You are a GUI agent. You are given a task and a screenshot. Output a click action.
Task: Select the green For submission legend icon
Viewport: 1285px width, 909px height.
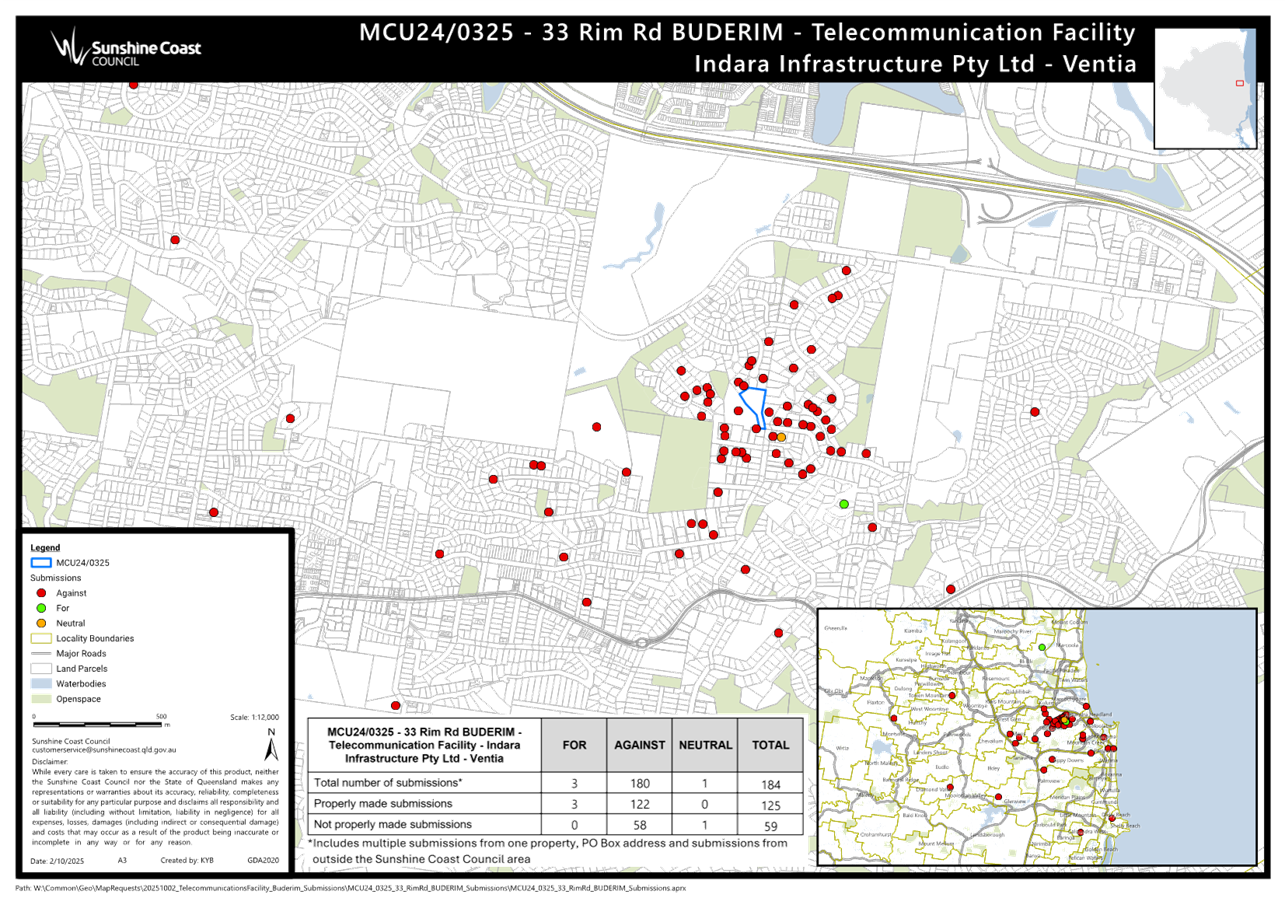[40, 608]
